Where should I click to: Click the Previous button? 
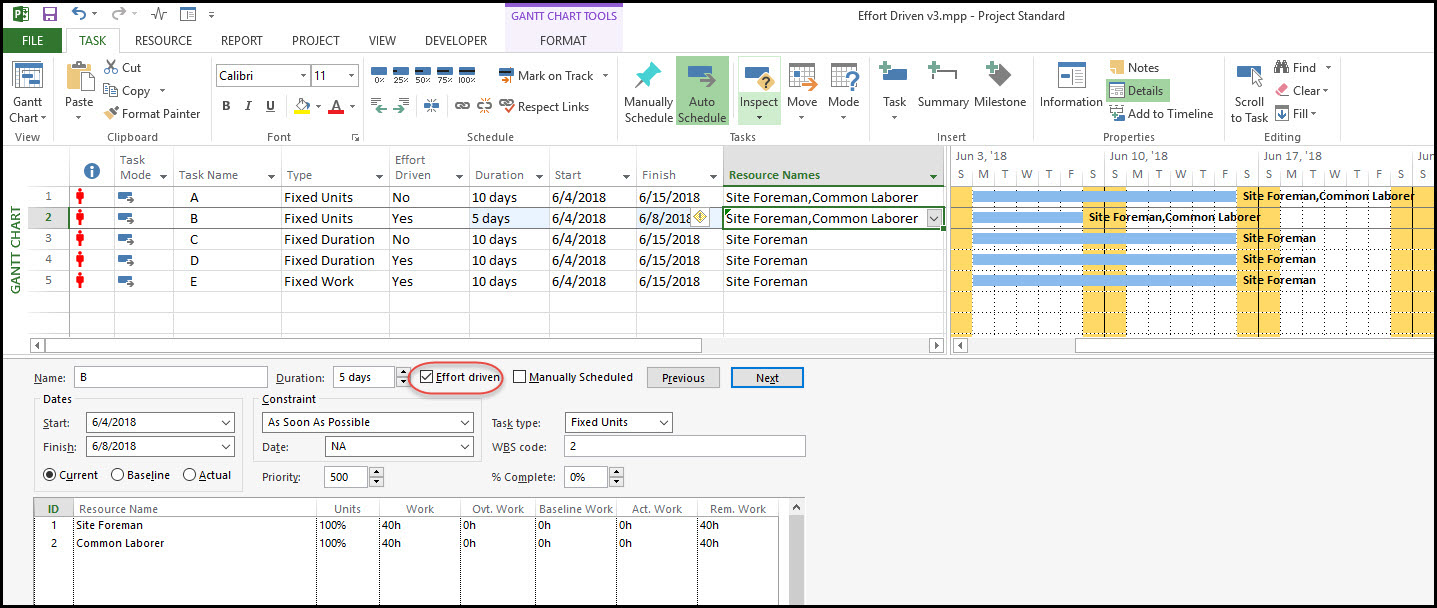[683, 378]
